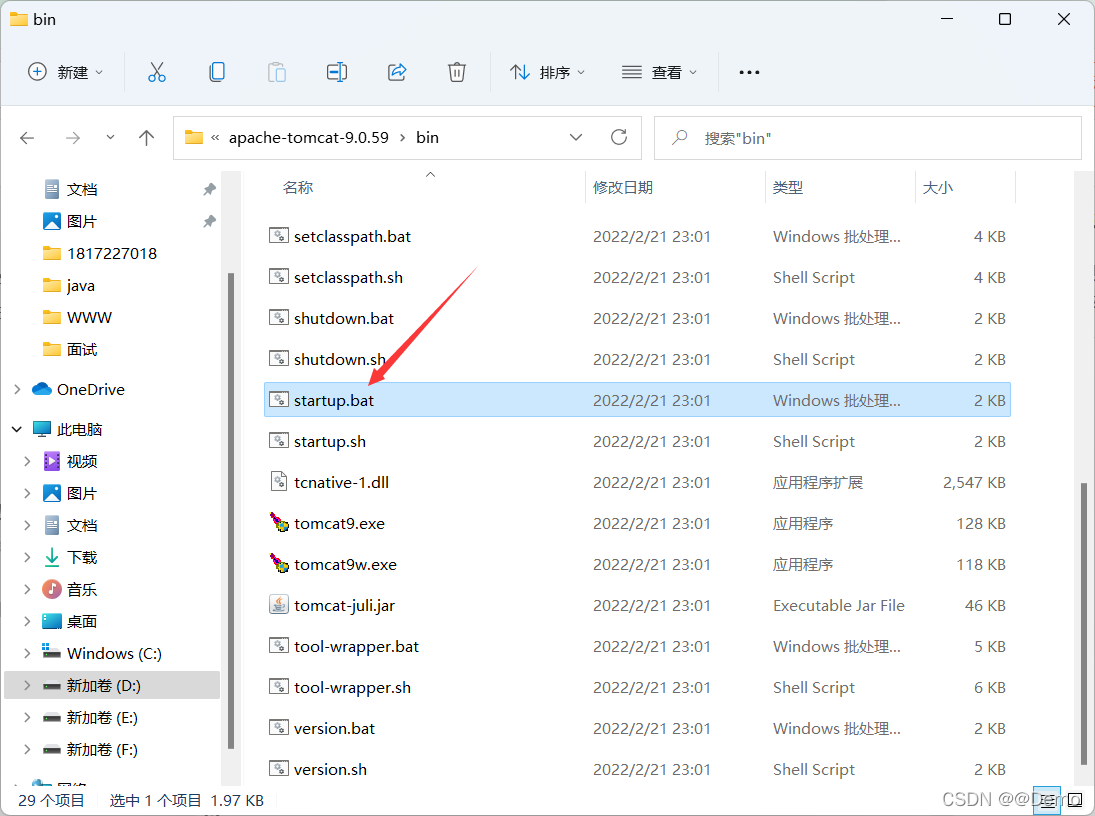Click the tomcat9w.exe application icon
Screen dimensions: 1095x816
[x=279, y=564]
